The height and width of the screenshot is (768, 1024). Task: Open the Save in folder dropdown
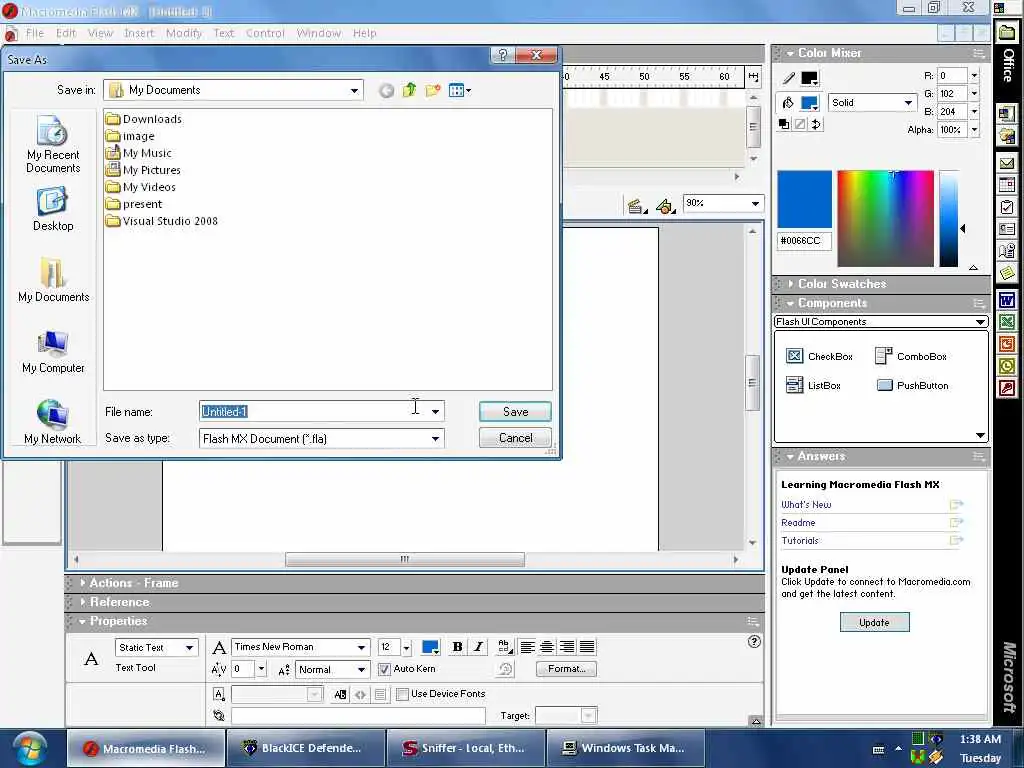[x=354, y=90]
